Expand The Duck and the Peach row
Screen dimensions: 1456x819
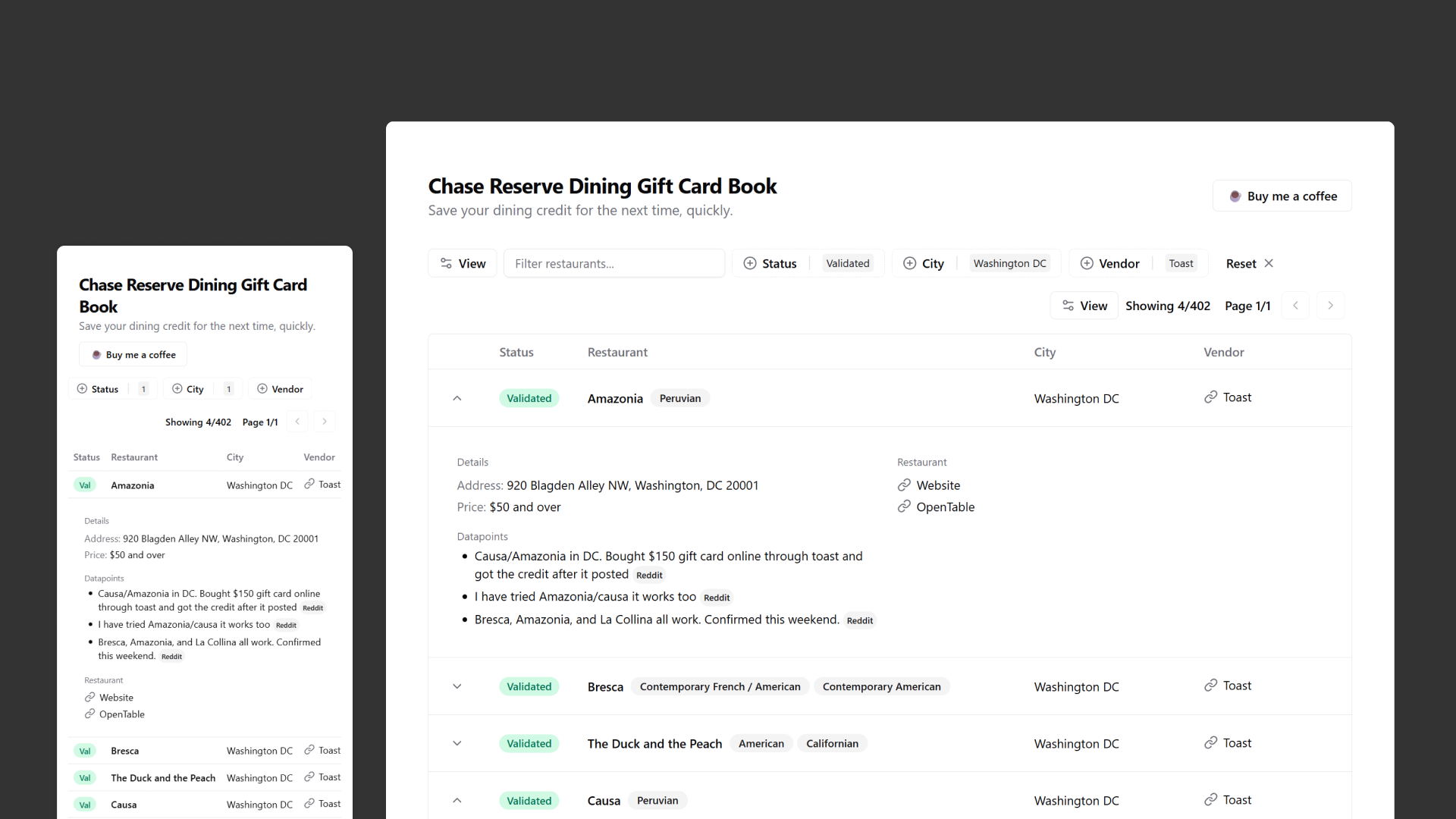[x=457, y=743]
